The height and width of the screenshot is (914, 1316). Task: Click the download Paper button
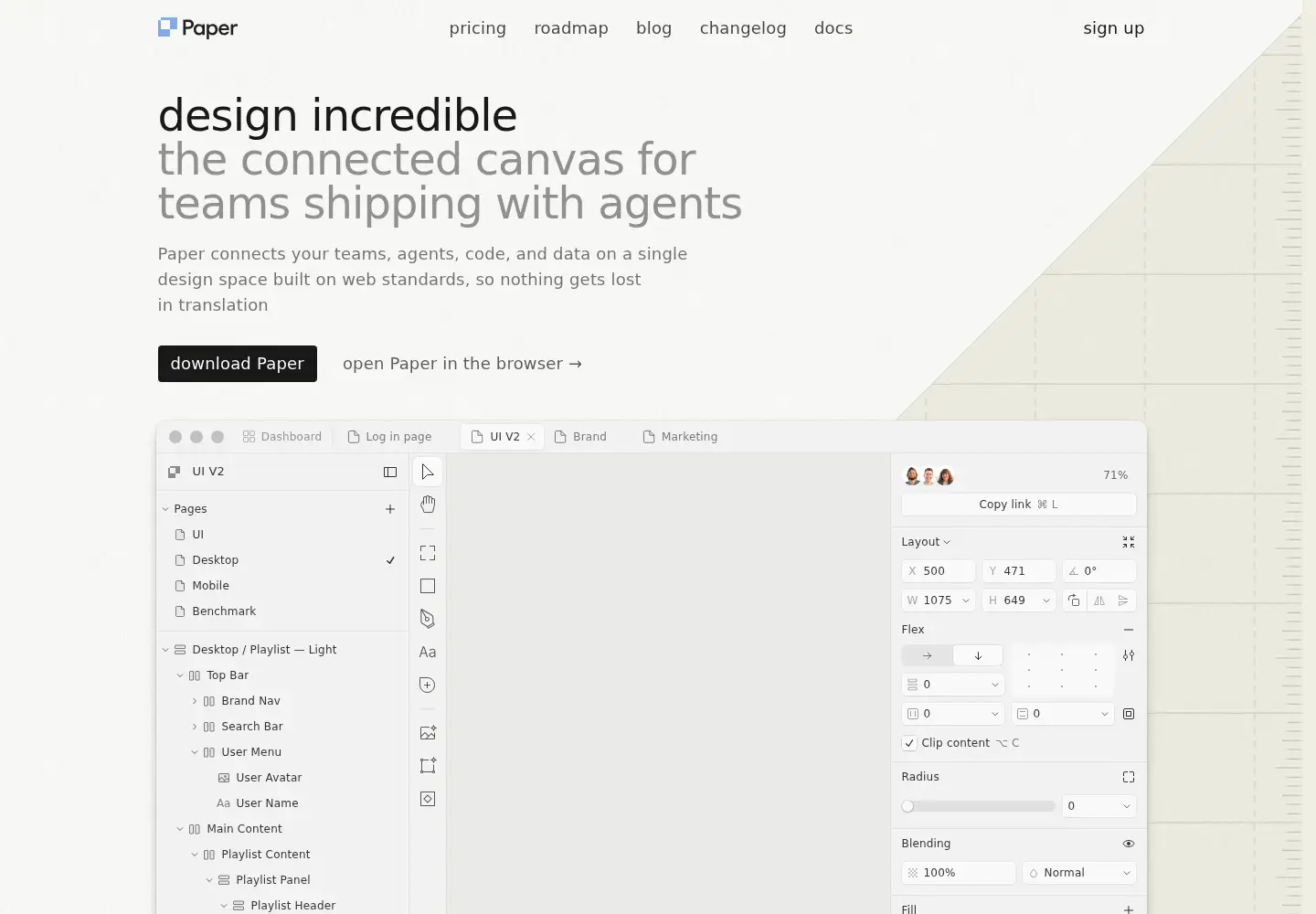tap(238, 364)
